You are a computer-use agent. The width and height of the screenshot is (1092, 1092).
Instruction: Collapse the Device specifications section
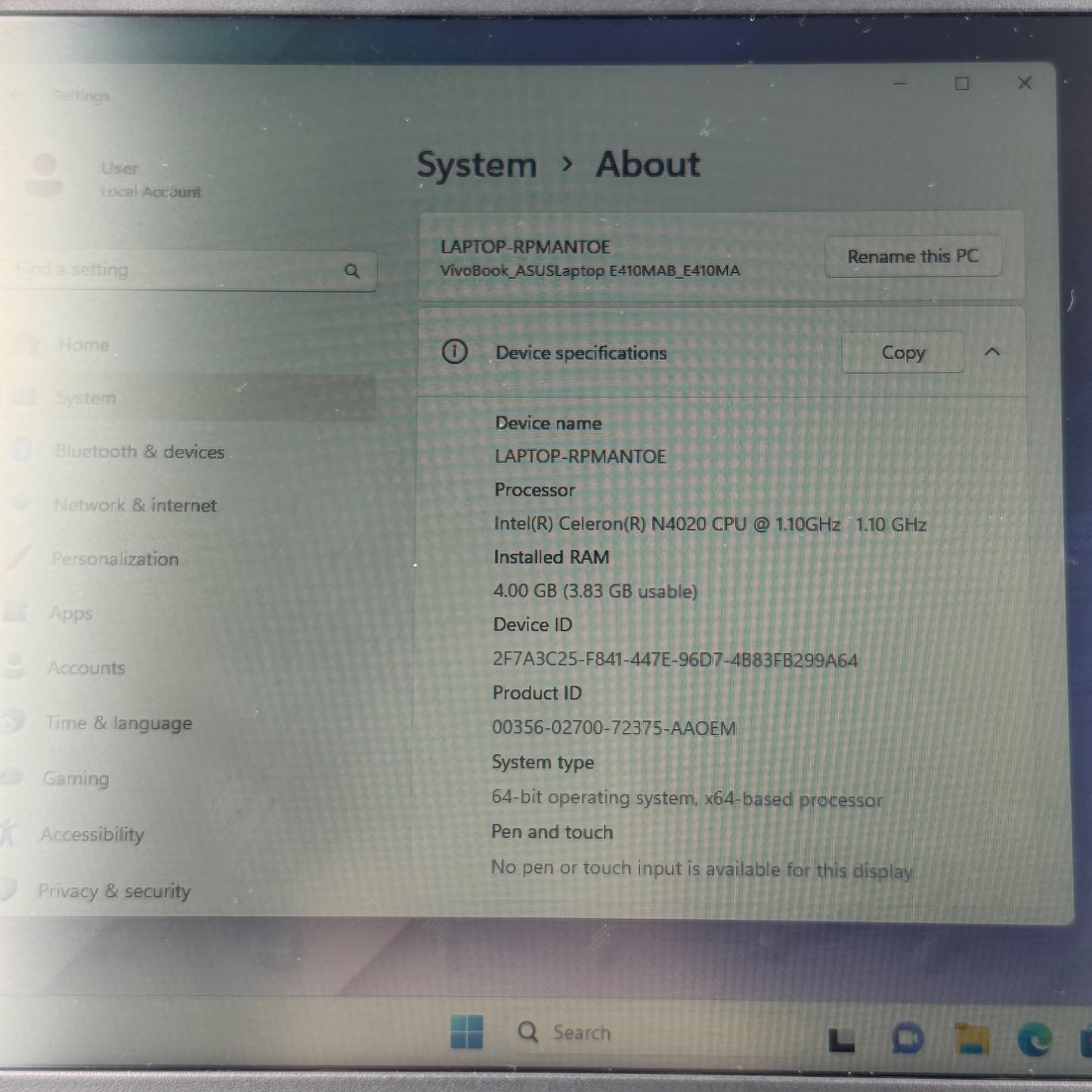click(992, 352)
